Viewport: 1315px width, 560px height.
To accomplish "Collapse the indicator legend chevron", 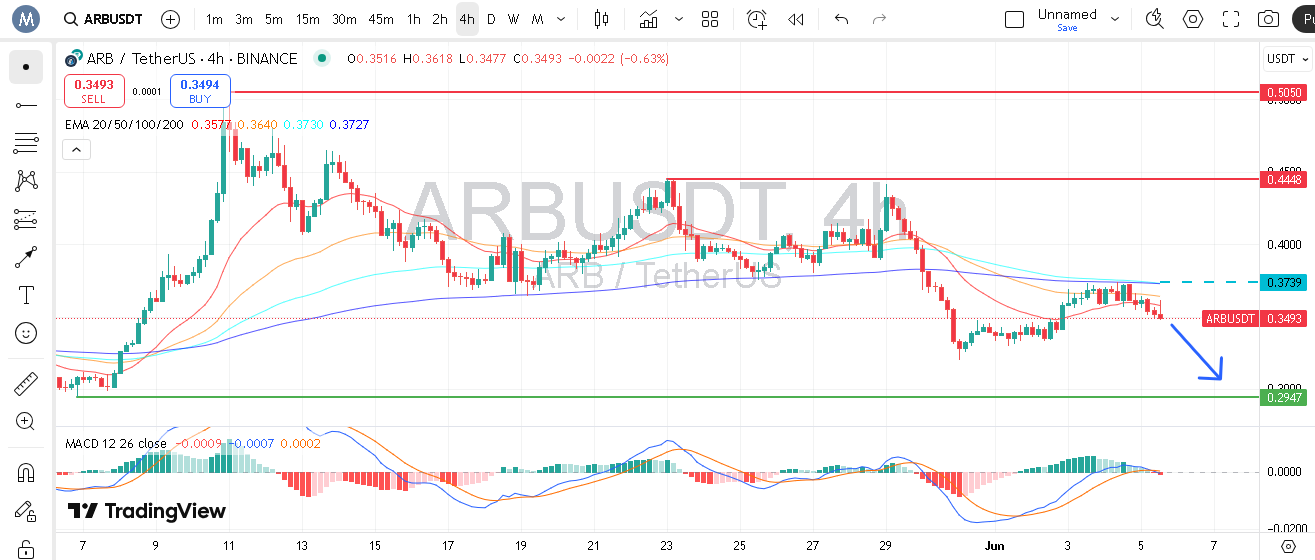I will (x=76, y=150).
